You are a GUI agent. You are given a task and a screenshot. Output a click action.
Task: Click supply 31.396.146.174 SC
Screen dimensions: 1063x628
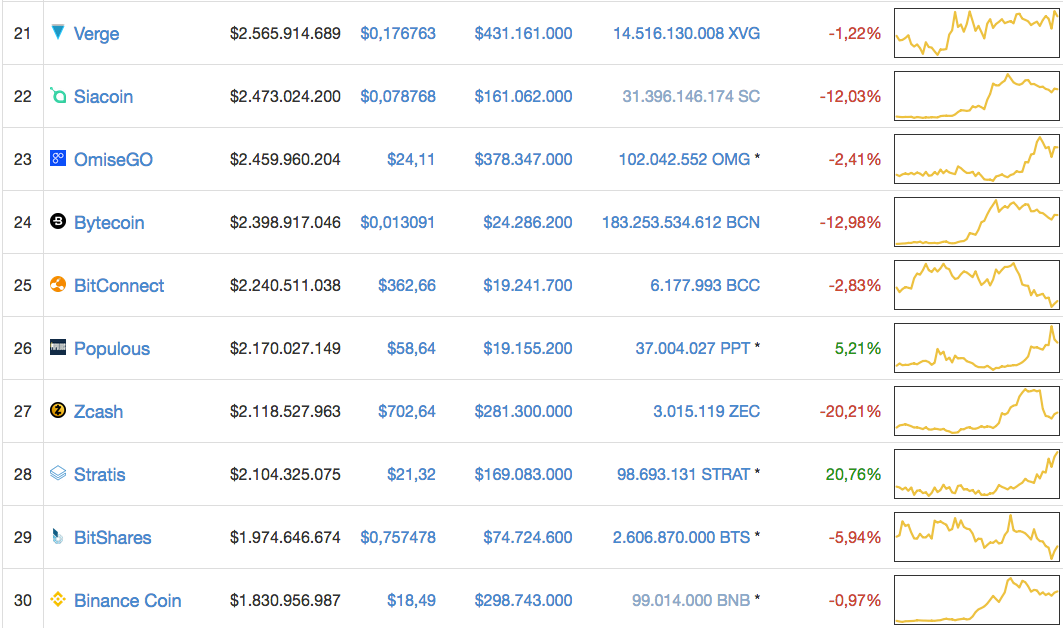coord(691,96)
